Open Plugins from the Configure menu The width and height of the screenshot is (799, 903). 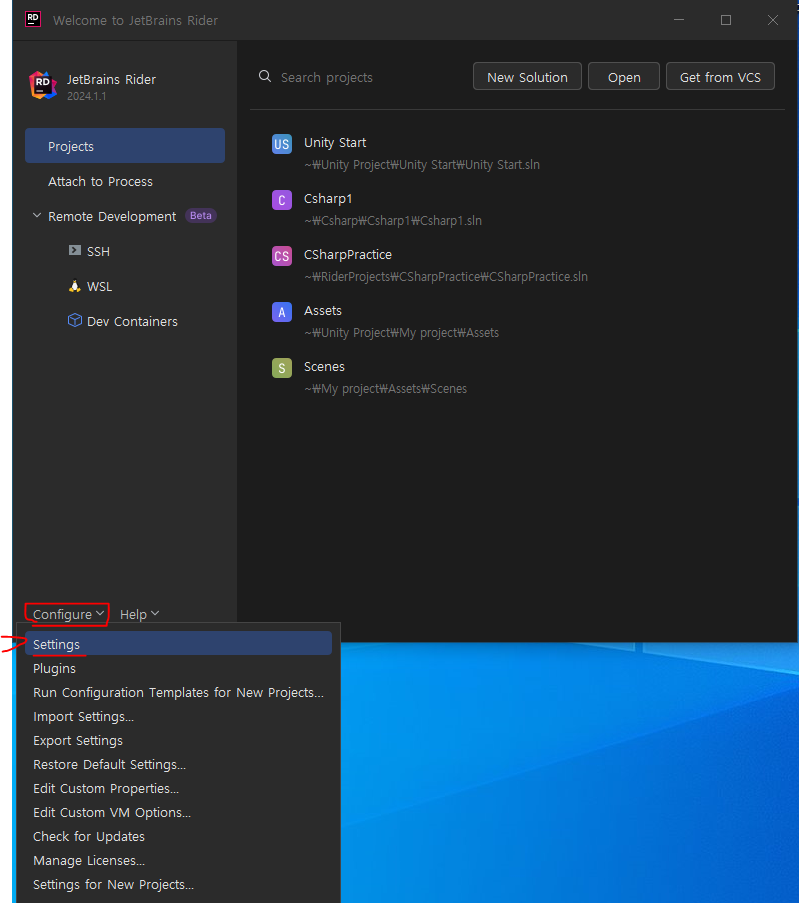click(x=179, y=668)
